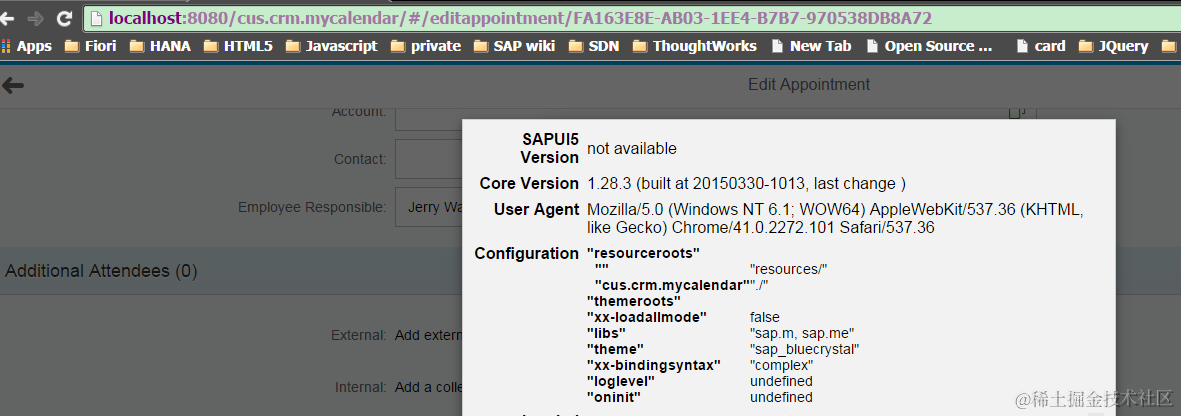Image resolution: width=1181 pixels, height=416 pixels.
Task: Click the User Agent Mozilla string
Action: pyautogui.click(x=835, y=219)
